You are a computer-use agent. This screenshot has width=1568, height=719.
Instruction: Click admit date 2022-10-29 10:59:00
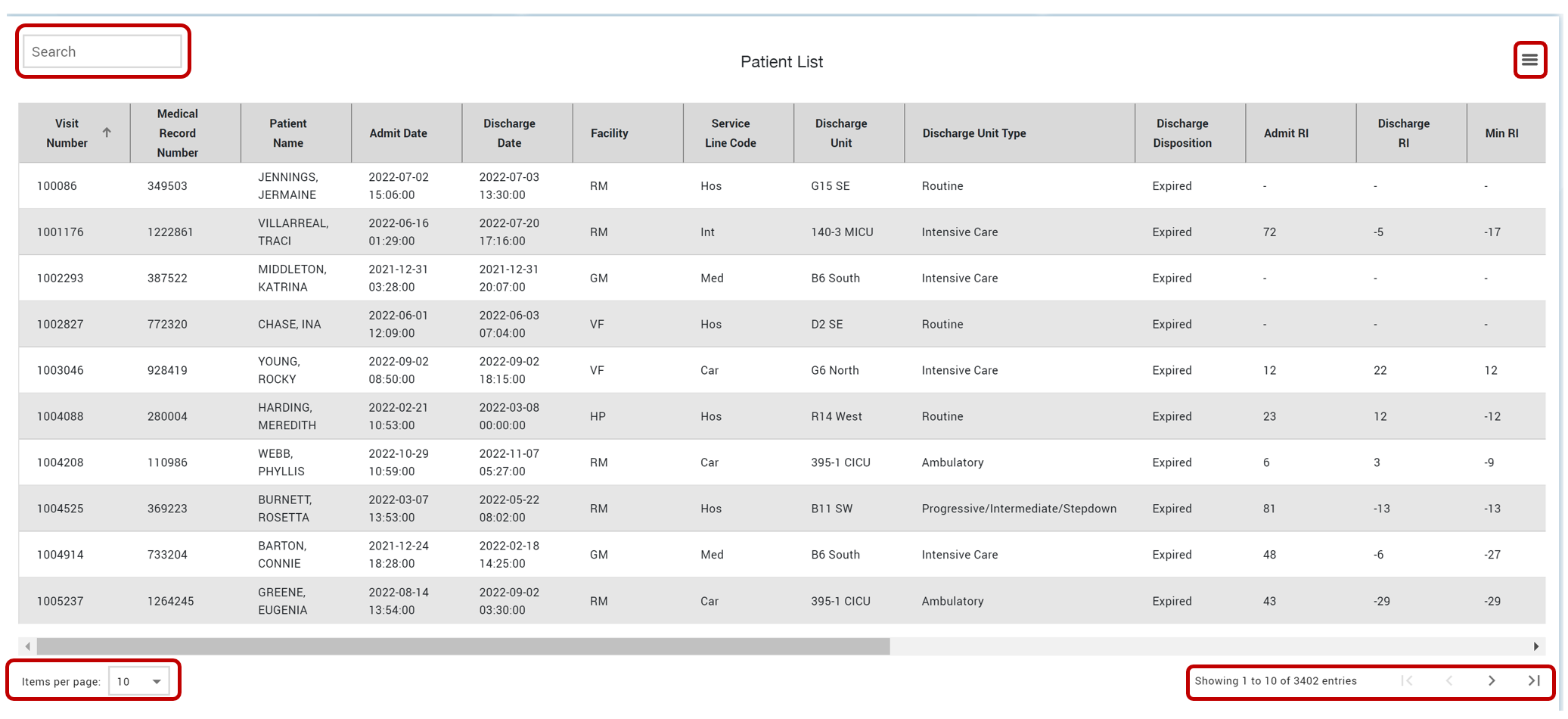(399, 463)
